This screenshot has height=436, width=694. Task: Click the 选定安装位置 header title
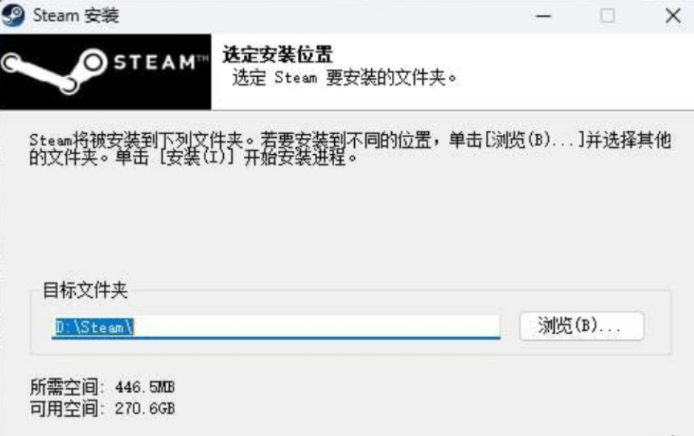[278, 55]
